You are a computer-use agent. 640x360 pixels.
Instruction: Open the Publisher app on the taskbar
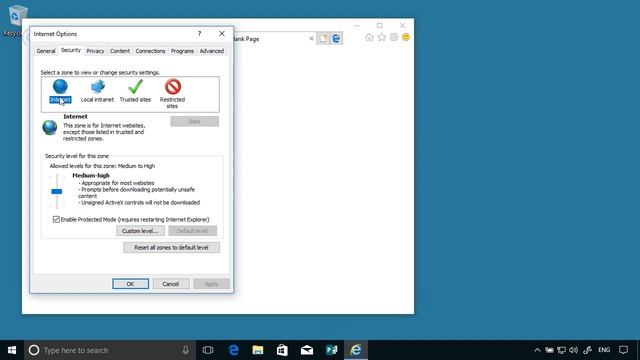tap(331, 350)
